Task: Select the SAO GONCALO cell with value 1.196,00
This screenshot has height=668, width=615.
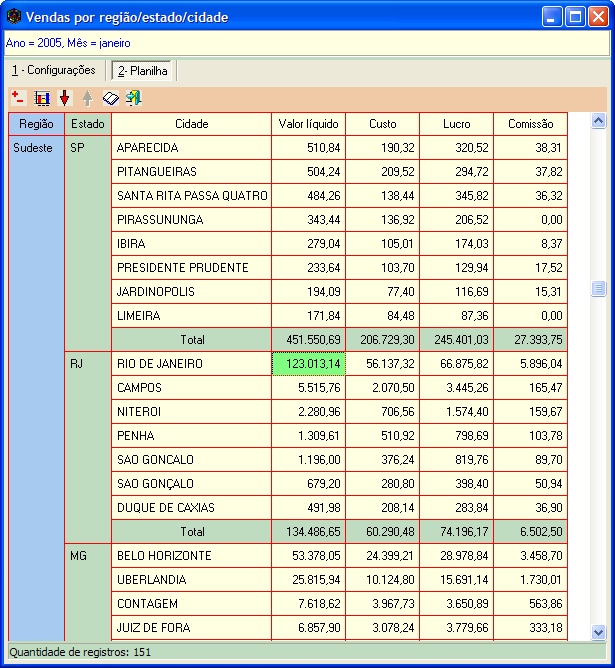Action: point(191,460)
